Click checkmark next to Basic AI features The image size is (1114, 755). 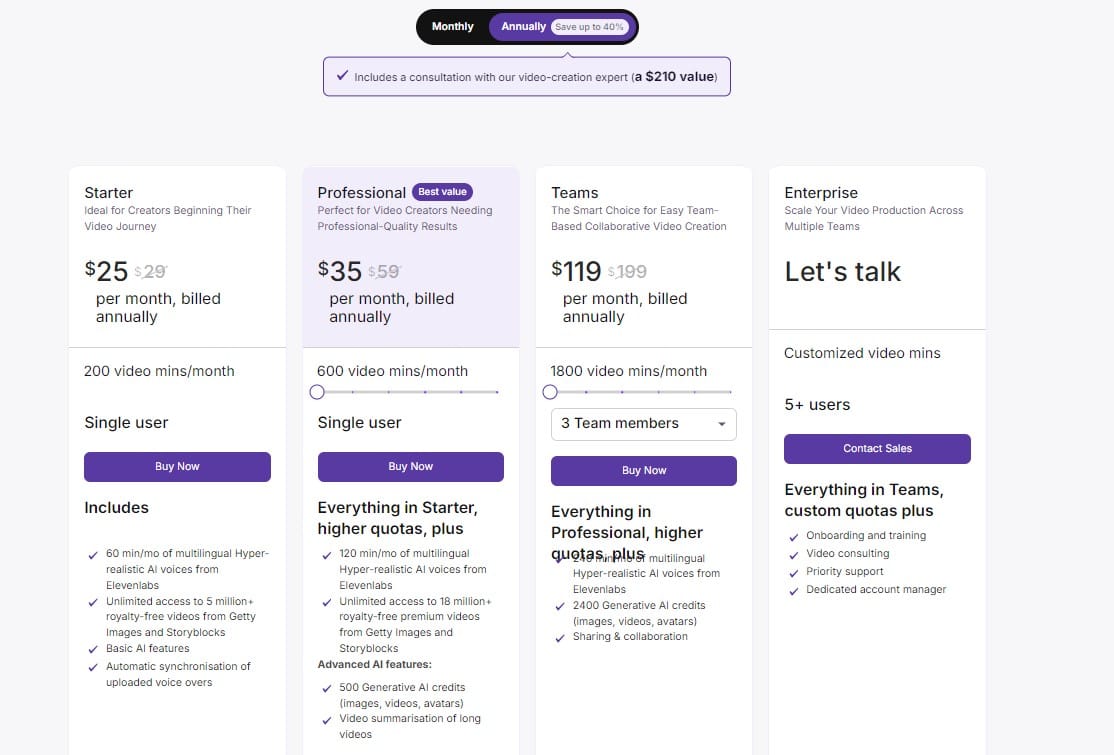pos(92,648)
